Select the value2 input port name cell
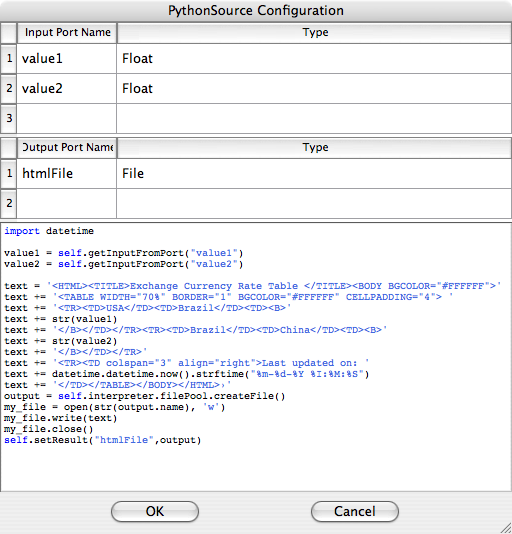This screenshot has height=534, width=512. point(66,89)
